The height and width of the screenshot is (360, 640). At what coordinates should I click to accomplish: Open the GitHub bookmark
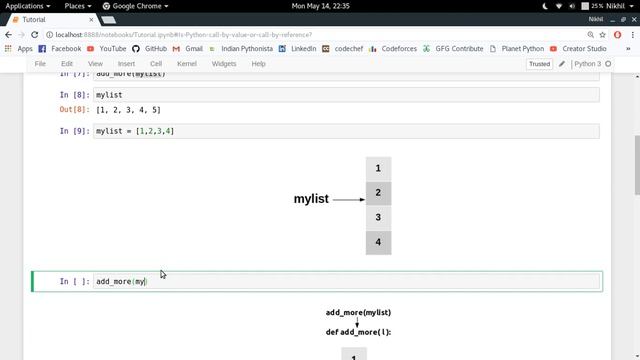pyautogui.click(x=149, y=49)
